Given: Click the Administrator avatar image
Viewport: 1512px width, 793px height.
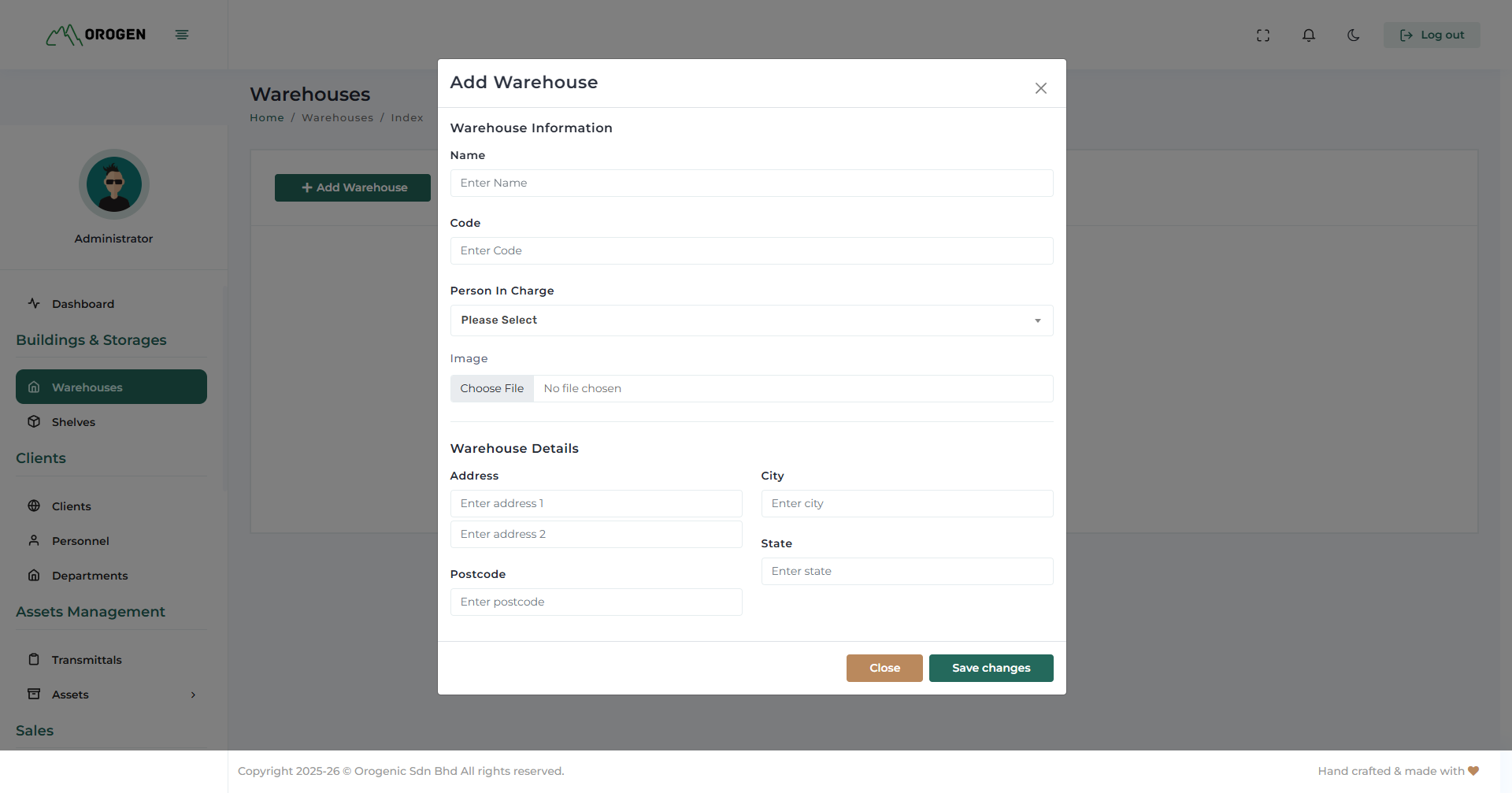Looking at the screenshot, I should coord(114,184).
